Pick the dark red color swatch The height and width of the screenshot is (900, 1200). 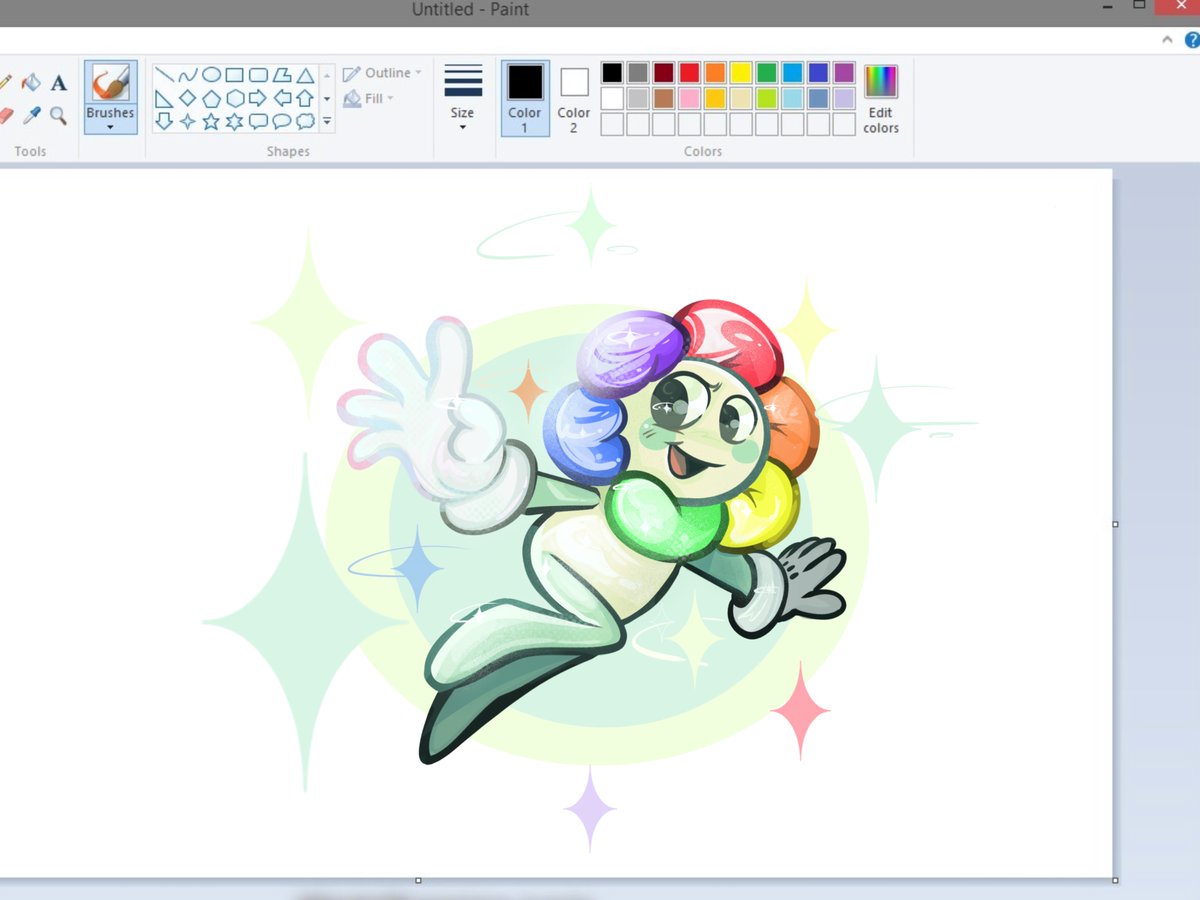click(664, 72)
